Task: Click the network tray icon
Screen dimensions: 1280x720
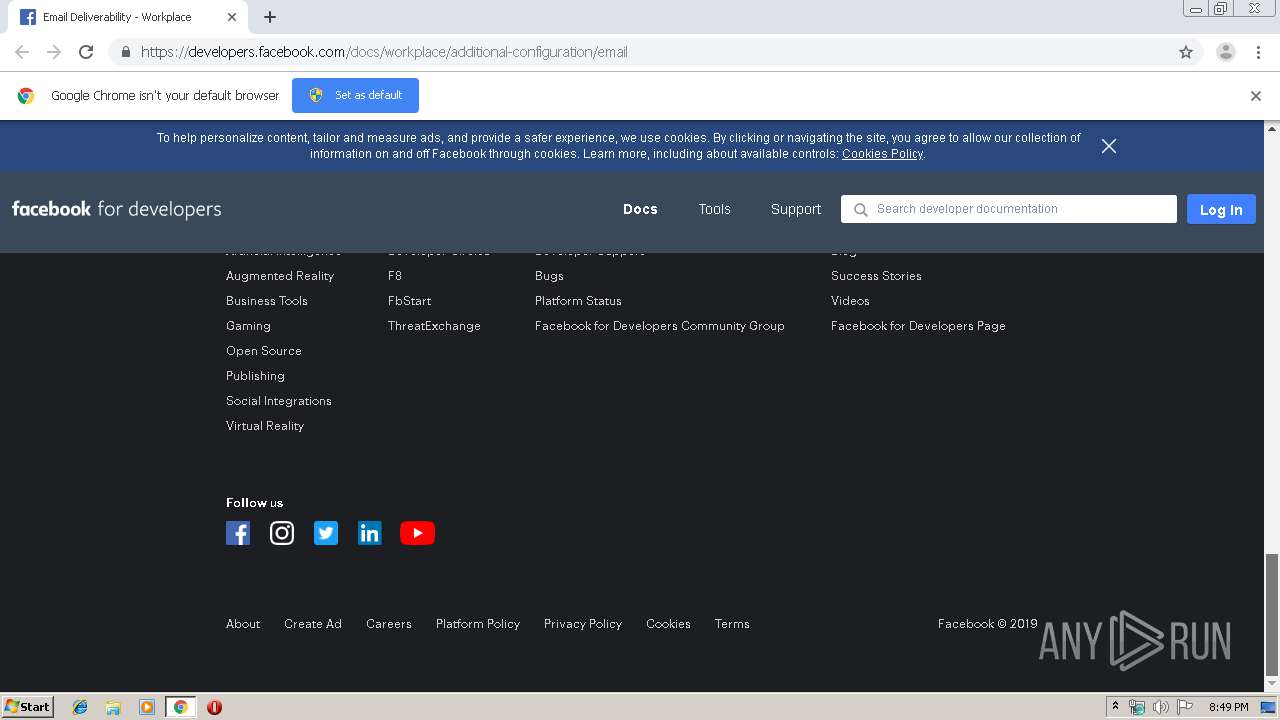Action: [x=1137, y=707]
